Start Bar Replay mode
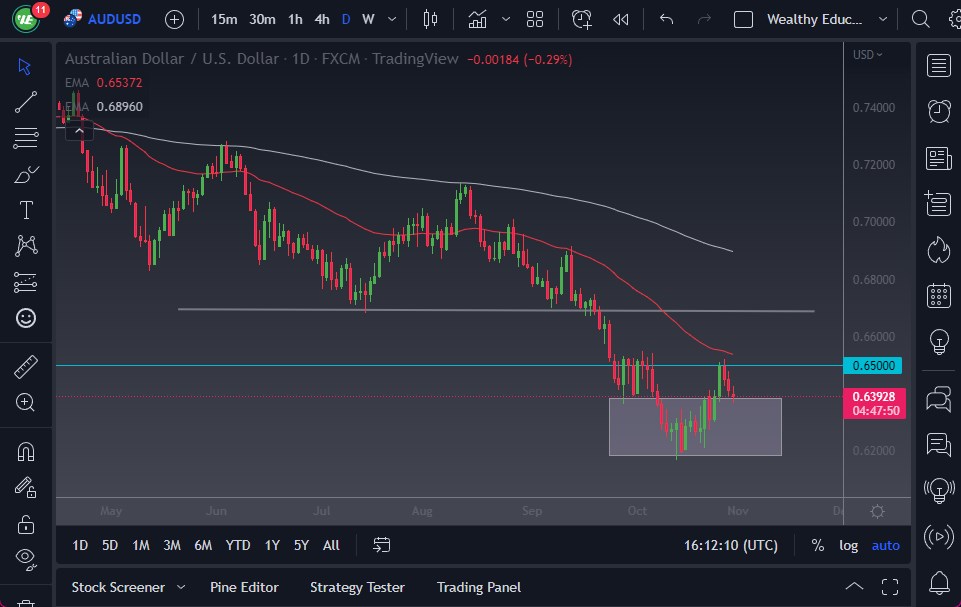The image size is (961, 607). tap(621, 18)
